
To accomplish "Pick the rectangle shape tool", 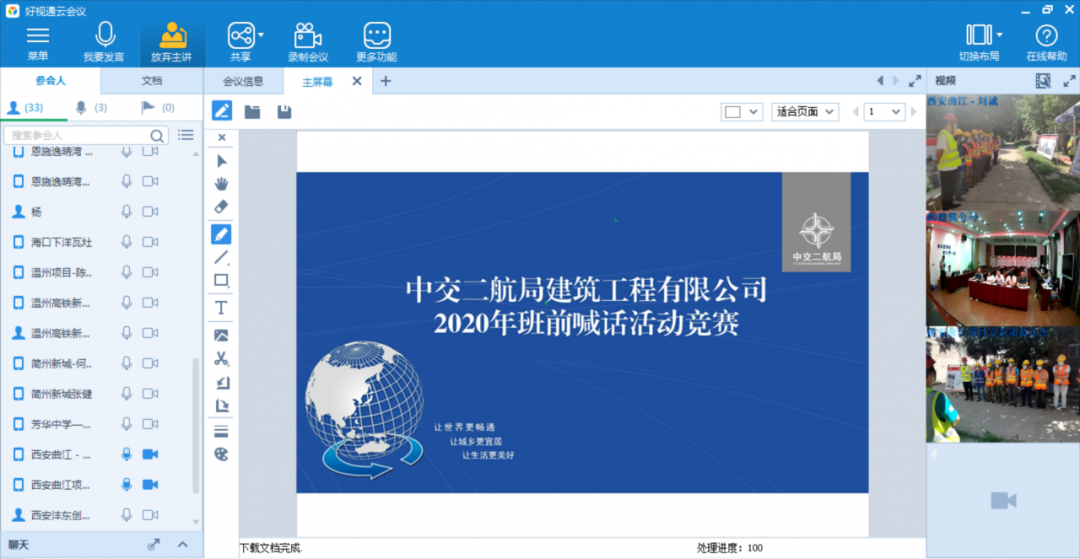I will pyautogui.click(x=222, y=281).
